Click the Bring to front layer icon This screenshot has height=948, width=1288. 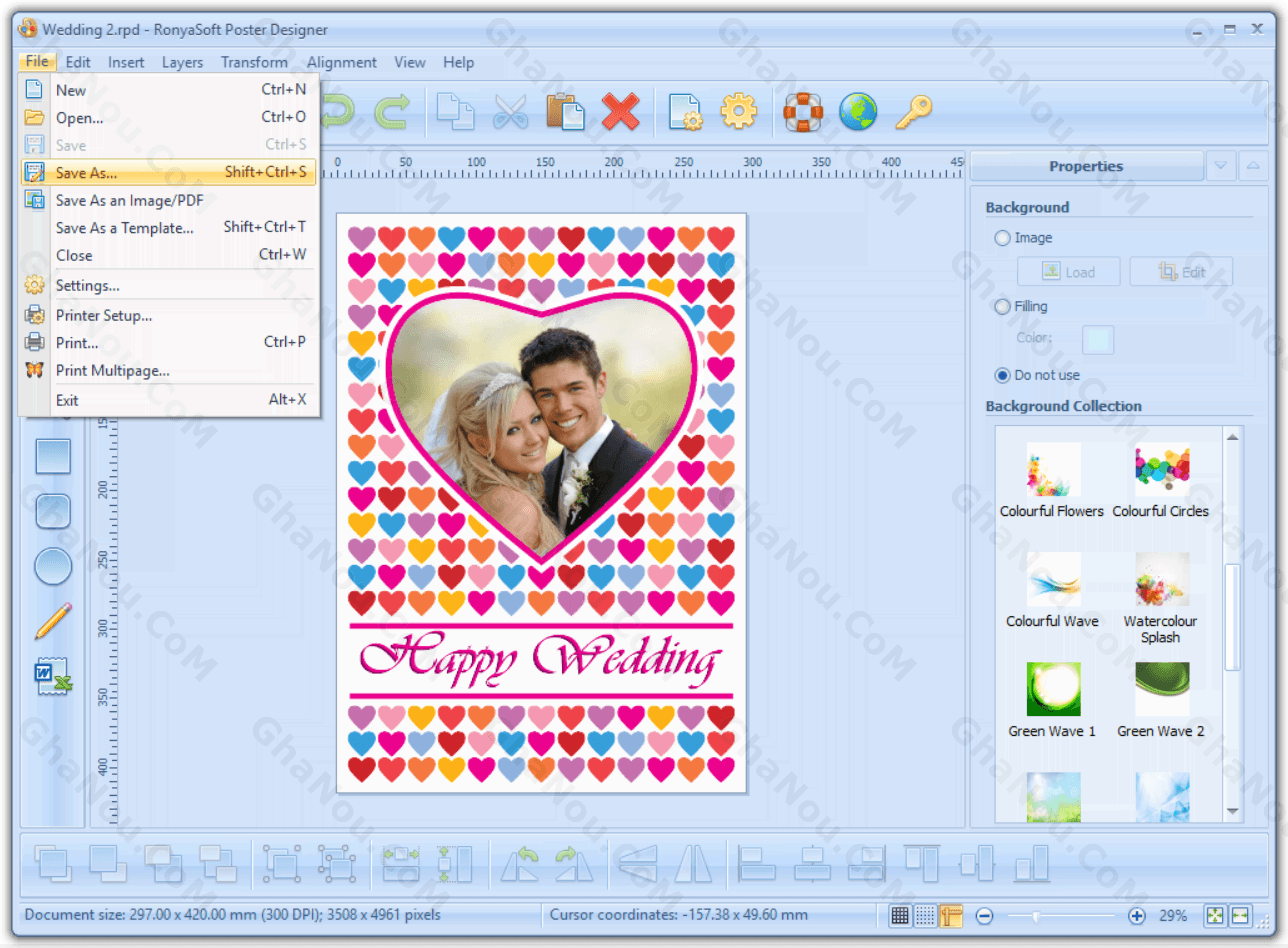[x=53, y=863]
